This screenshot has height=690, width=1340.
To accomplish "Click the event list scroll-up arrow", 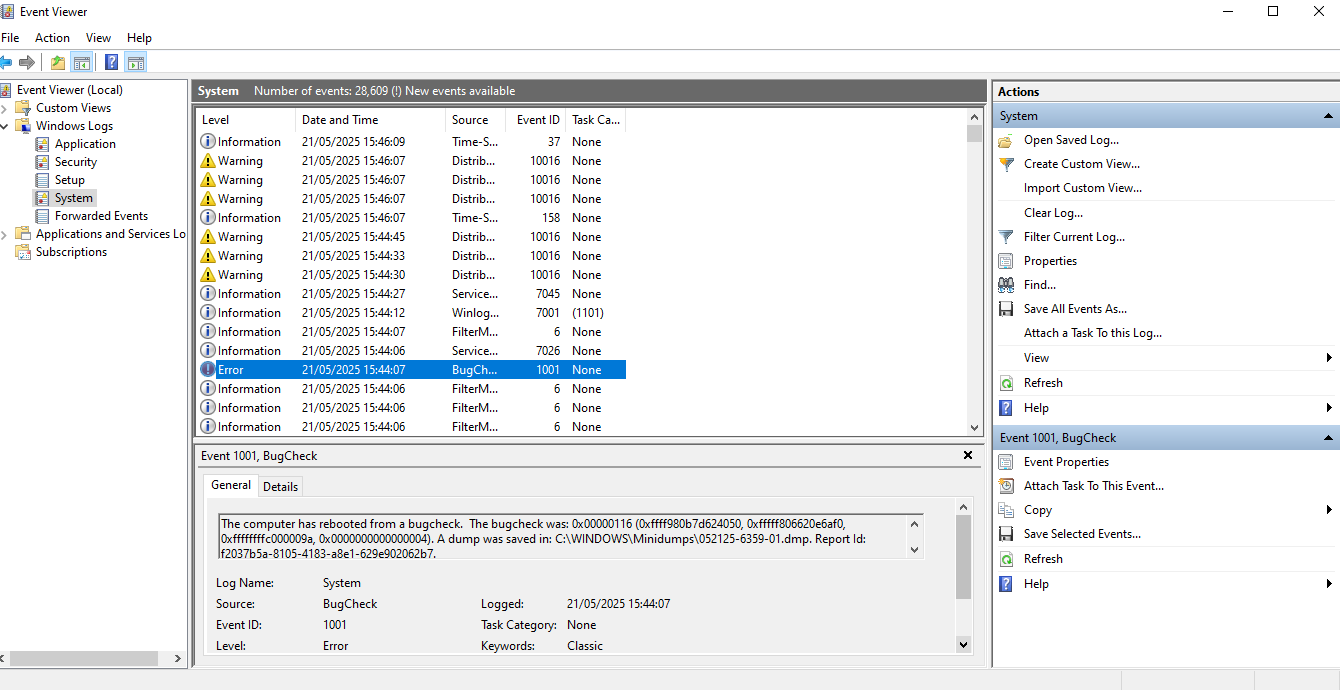I will 974,116.
